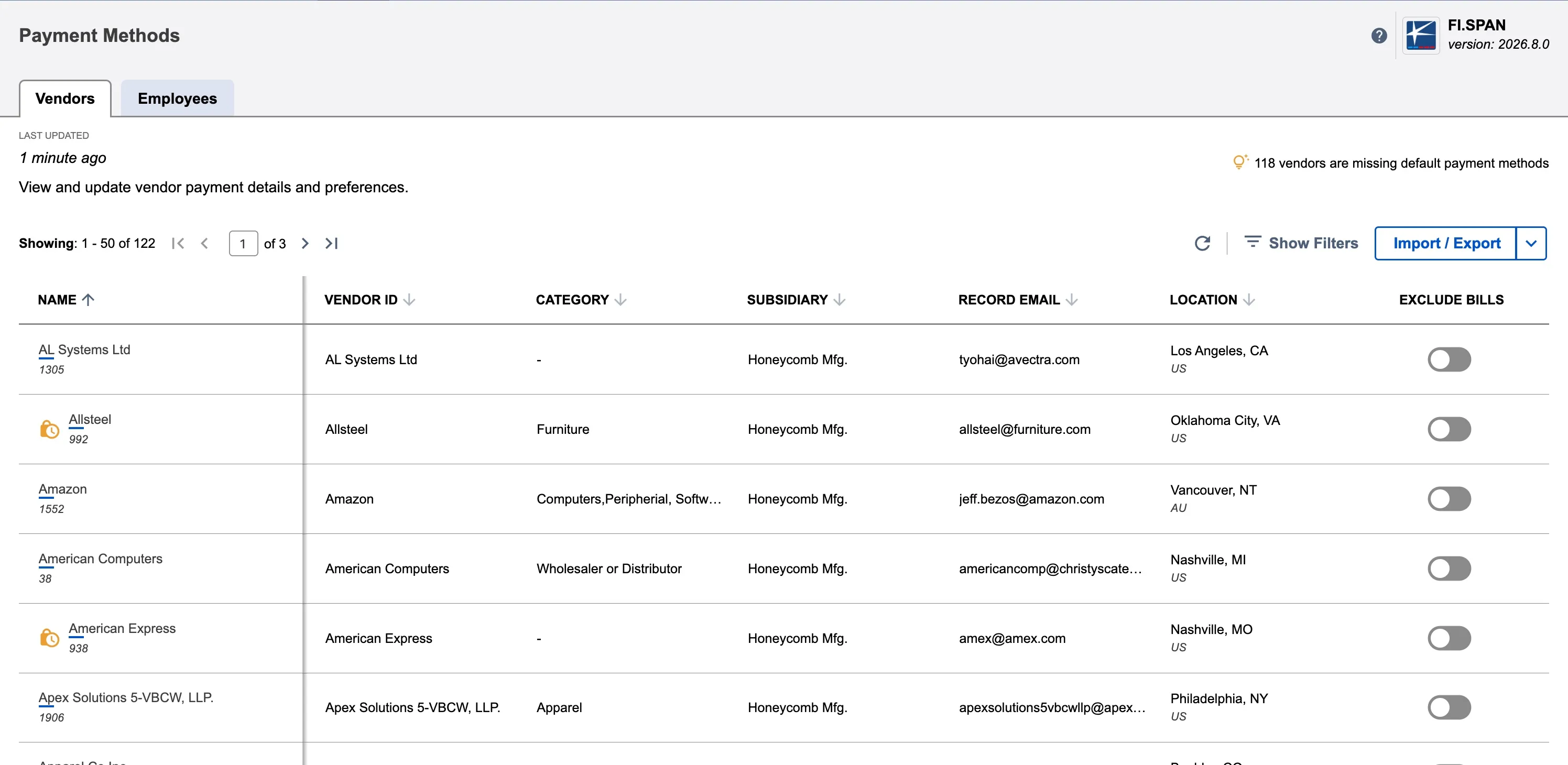Expand the Import / Export dropdown arrow
The height and width of the screenshot is (765, 1568).
coord(1531,244)
